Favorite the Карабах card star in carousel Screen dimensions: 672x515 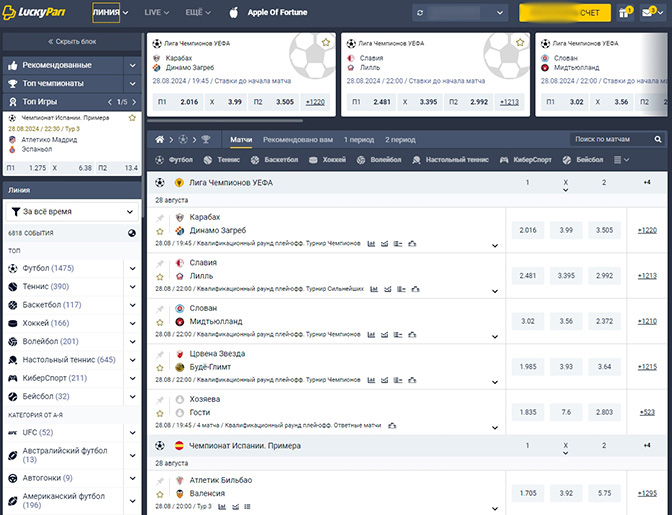(326, 43)
